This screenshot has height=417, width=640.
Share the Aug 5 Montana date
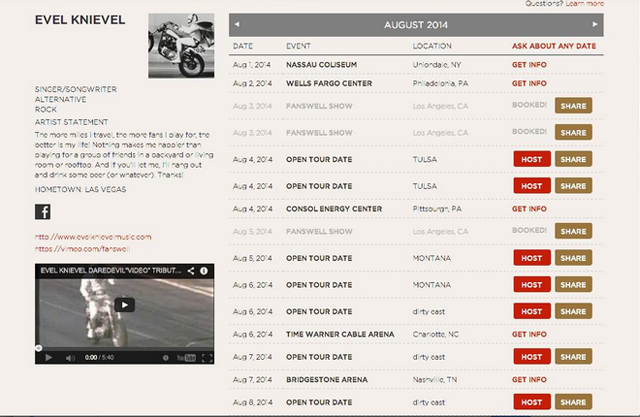click(x=573, y=258)
